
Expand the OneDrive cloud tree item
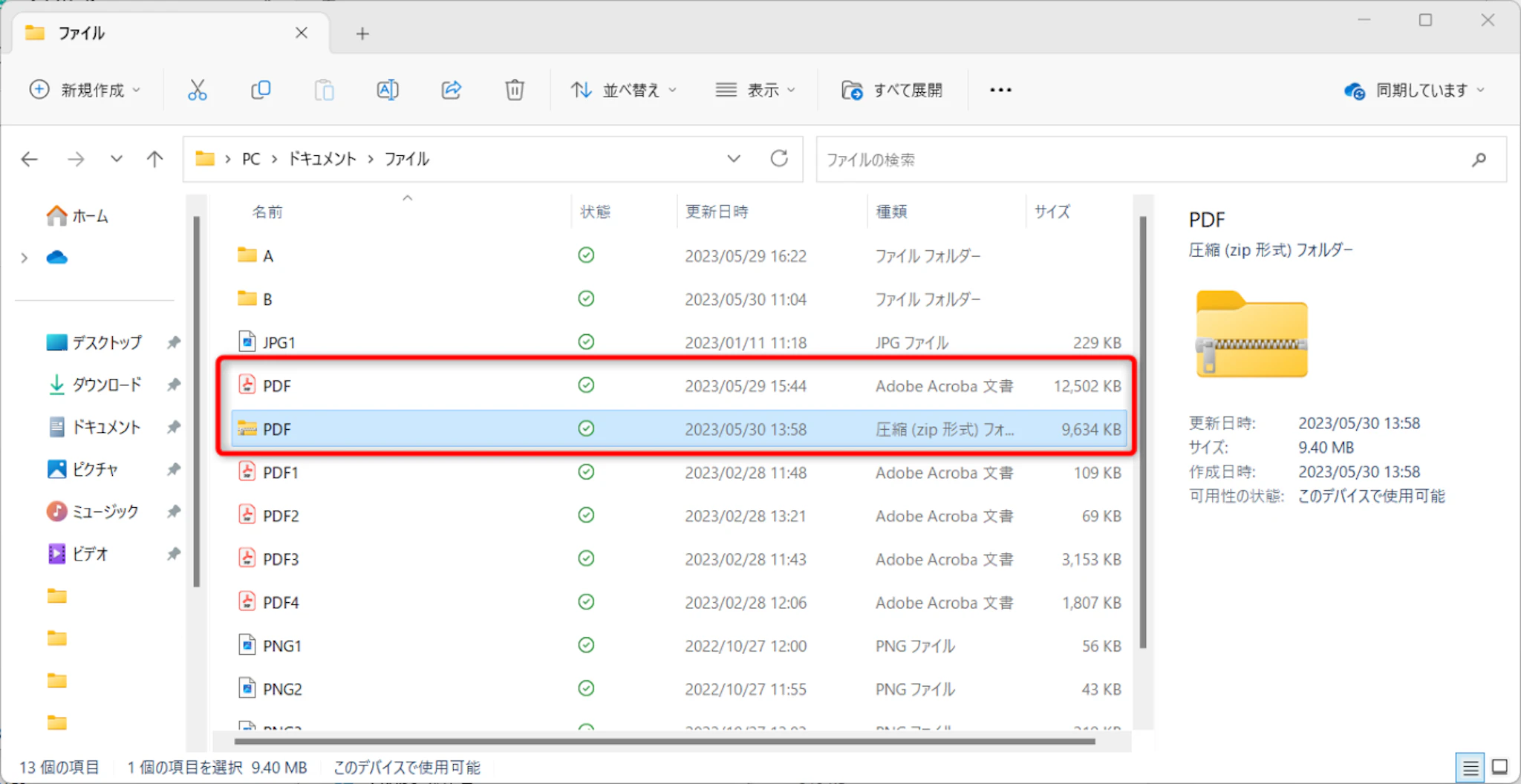(25, 258)
